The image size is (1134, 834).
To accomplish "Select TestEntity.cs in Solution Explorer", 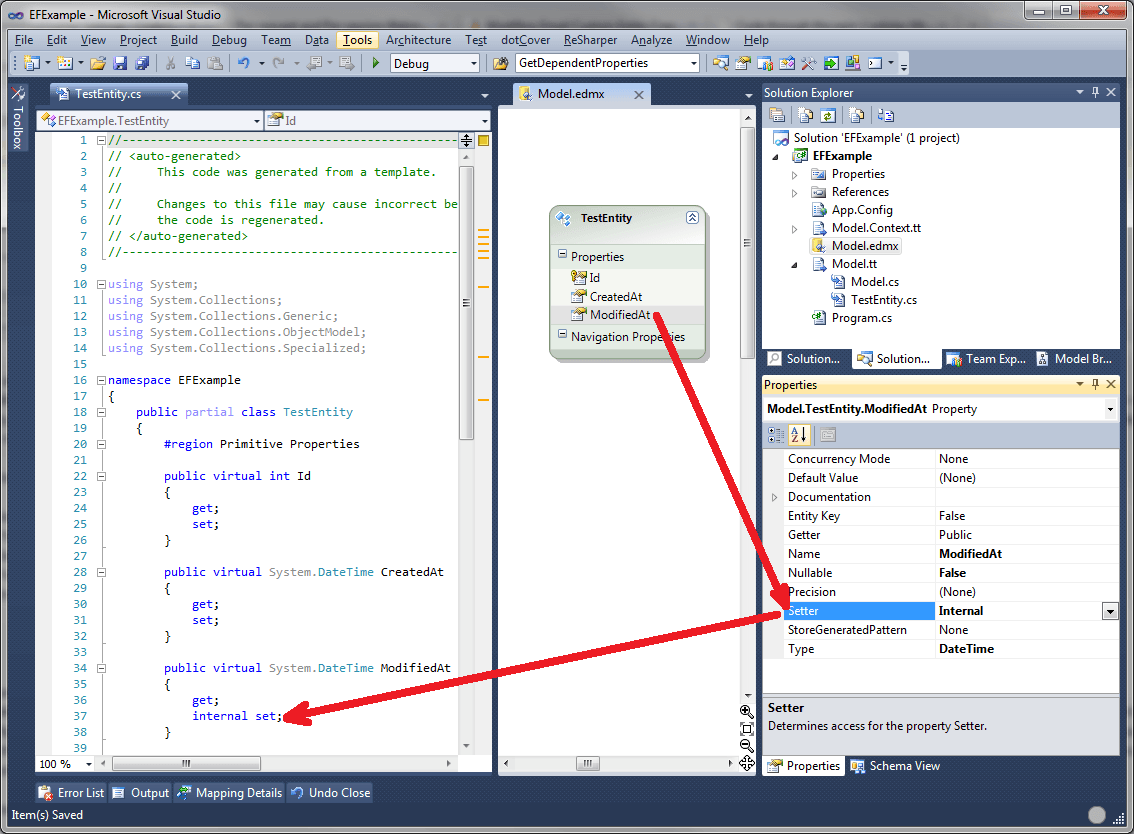I will pyautogui.click(x=883, y=300).
